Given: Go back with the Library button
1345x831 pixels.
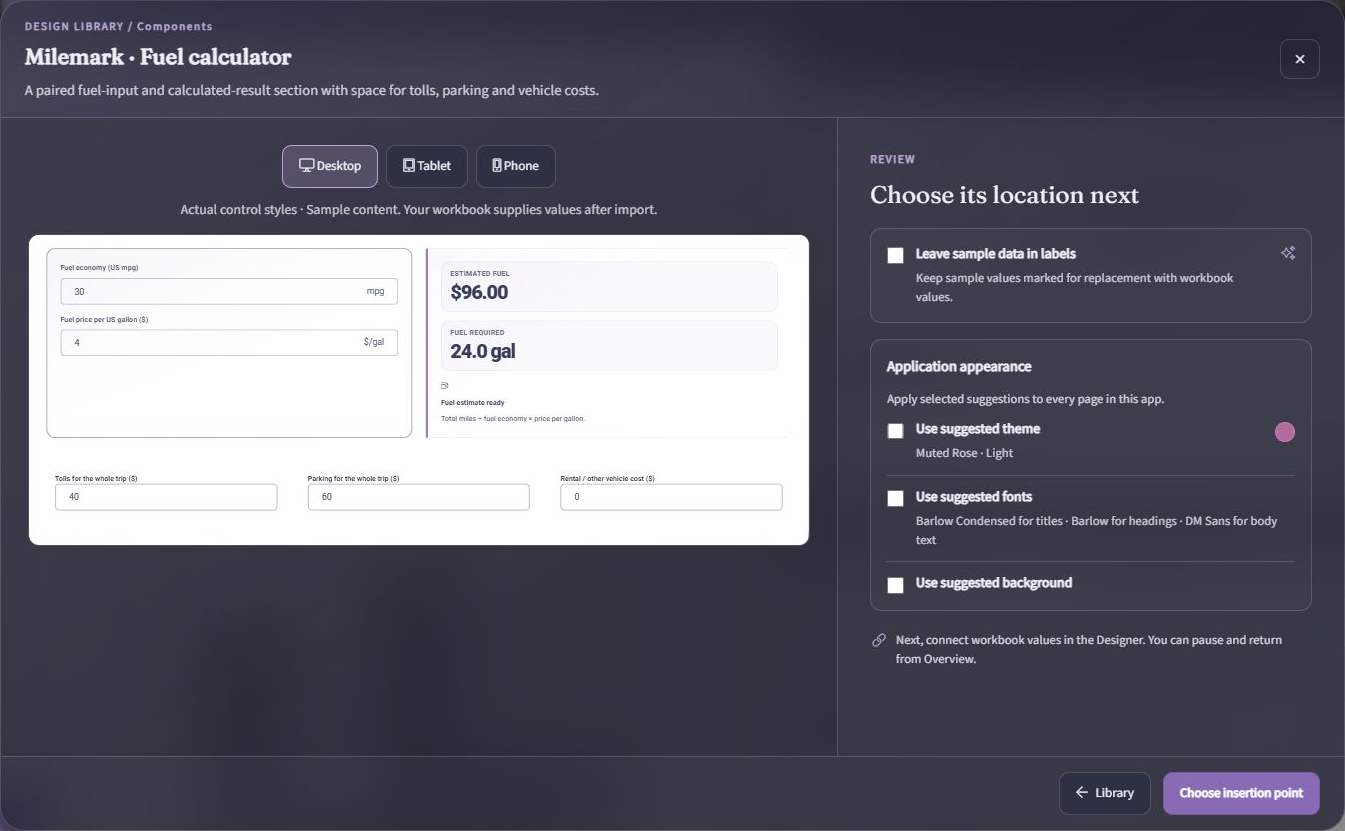Looking at the screenshot, I should pos(1105,793).
